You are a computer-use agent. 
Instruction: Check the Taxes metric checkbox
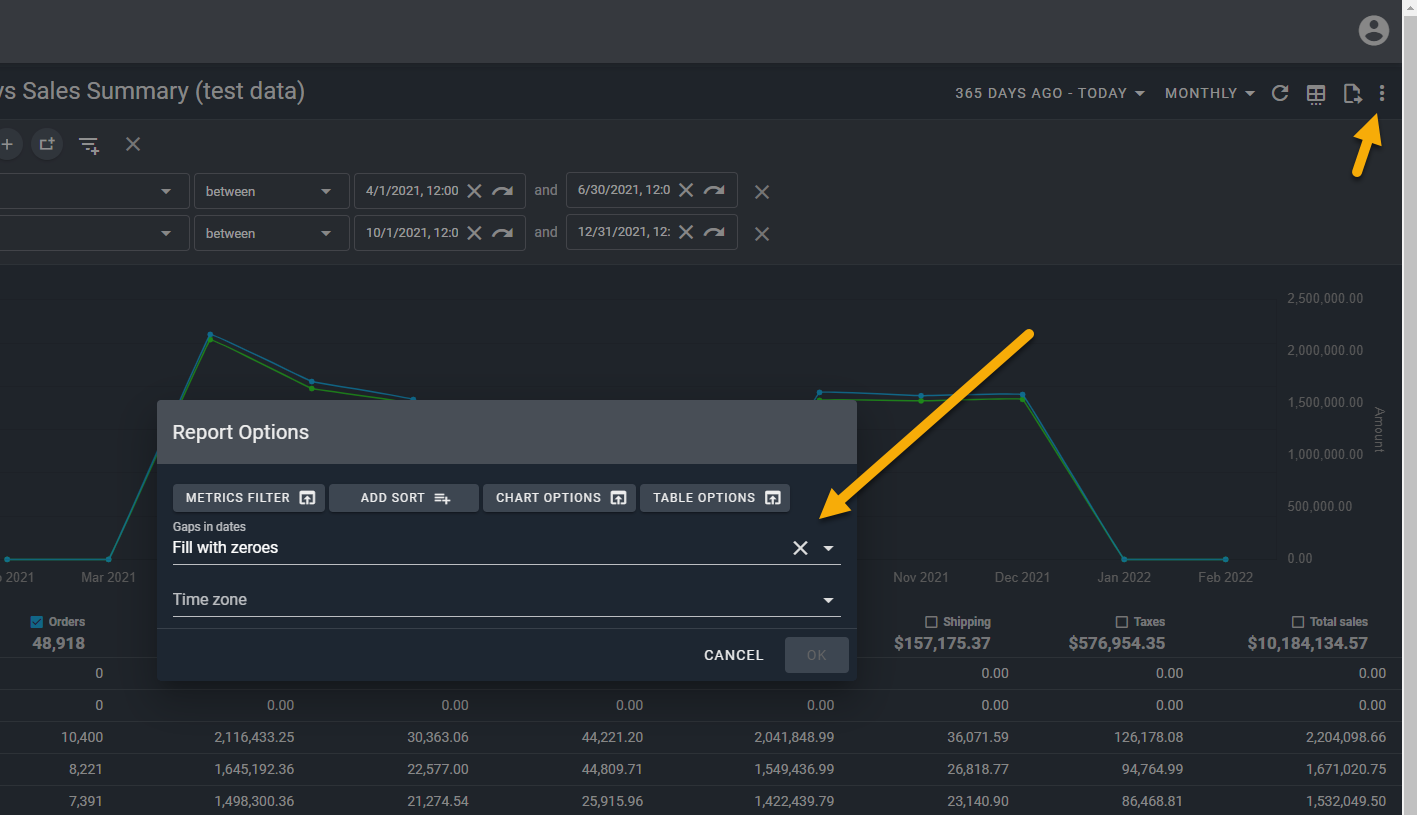tap(1121, 622)
